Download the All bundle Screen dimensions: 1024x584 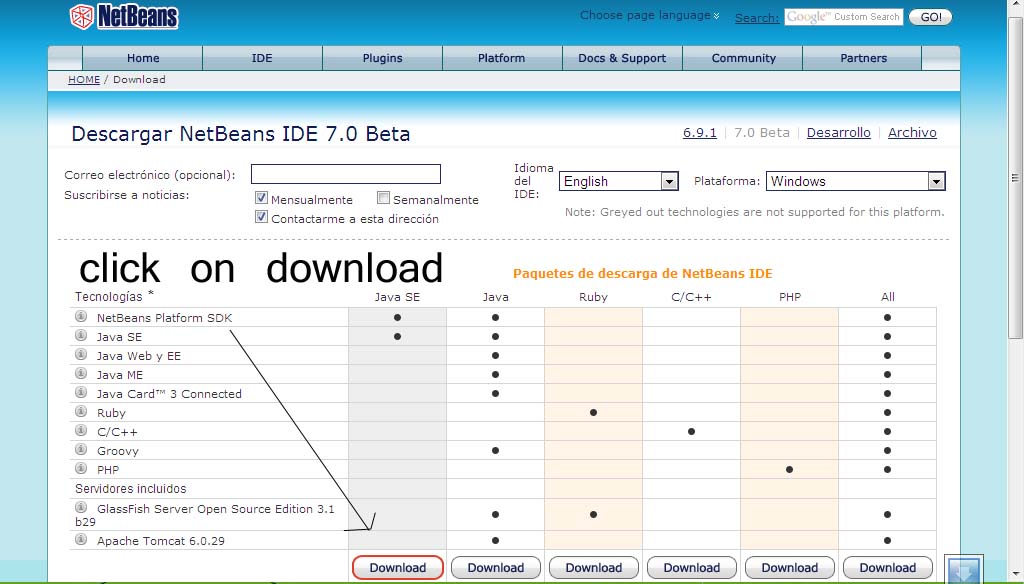888,568
